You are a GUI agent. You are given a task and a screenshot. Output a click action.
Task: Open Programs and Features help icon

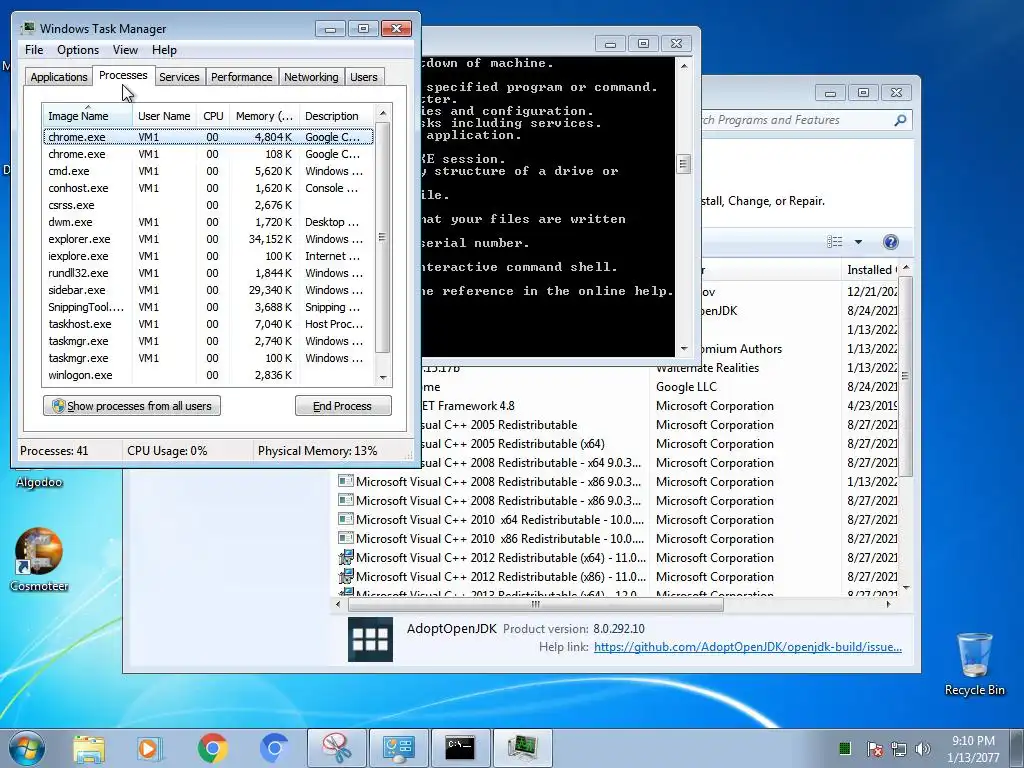click(890, 242)
